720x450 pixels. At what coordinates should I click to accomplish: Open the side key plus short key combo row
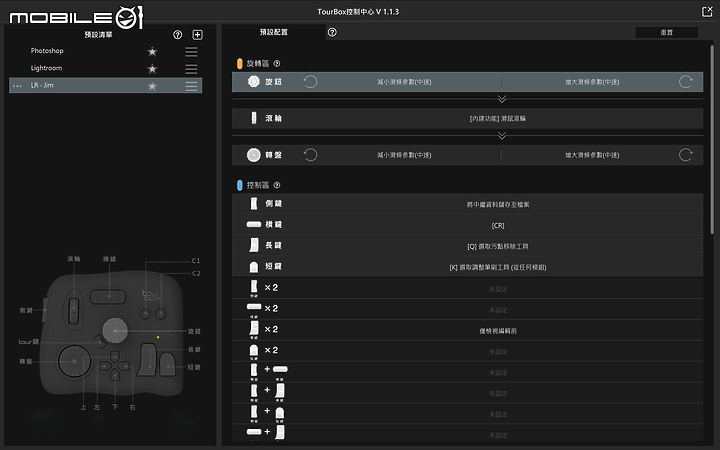coord(467,414)
